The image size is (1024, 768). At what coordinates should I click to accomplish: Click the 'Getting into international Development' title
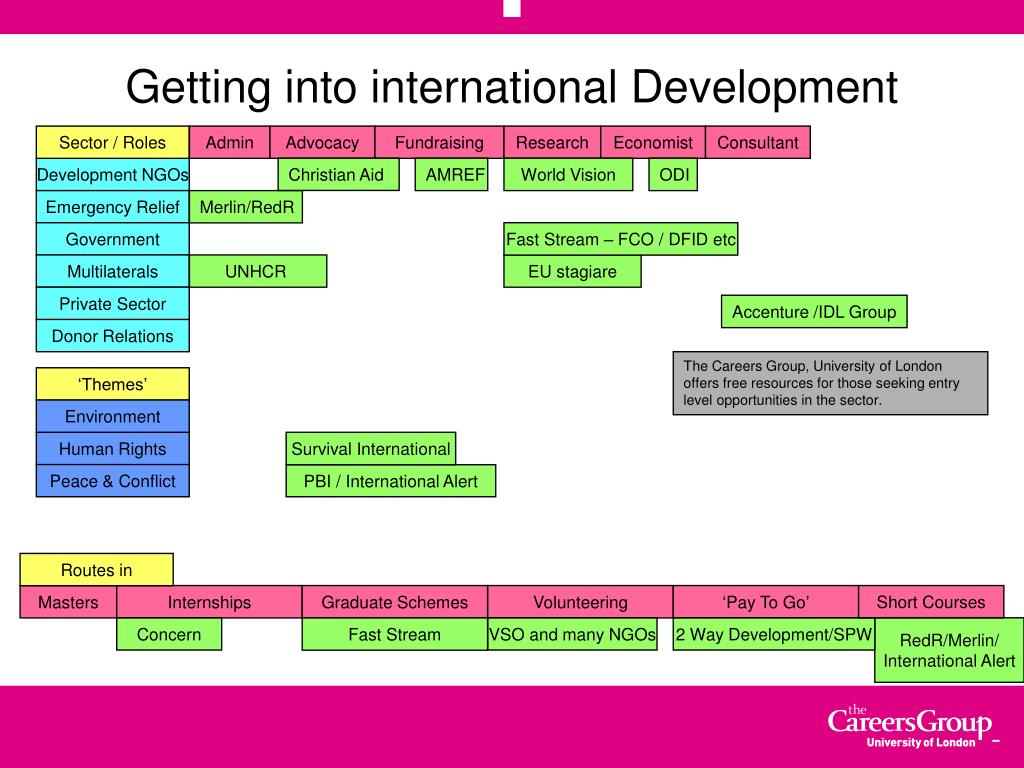(x=511, y=87)
